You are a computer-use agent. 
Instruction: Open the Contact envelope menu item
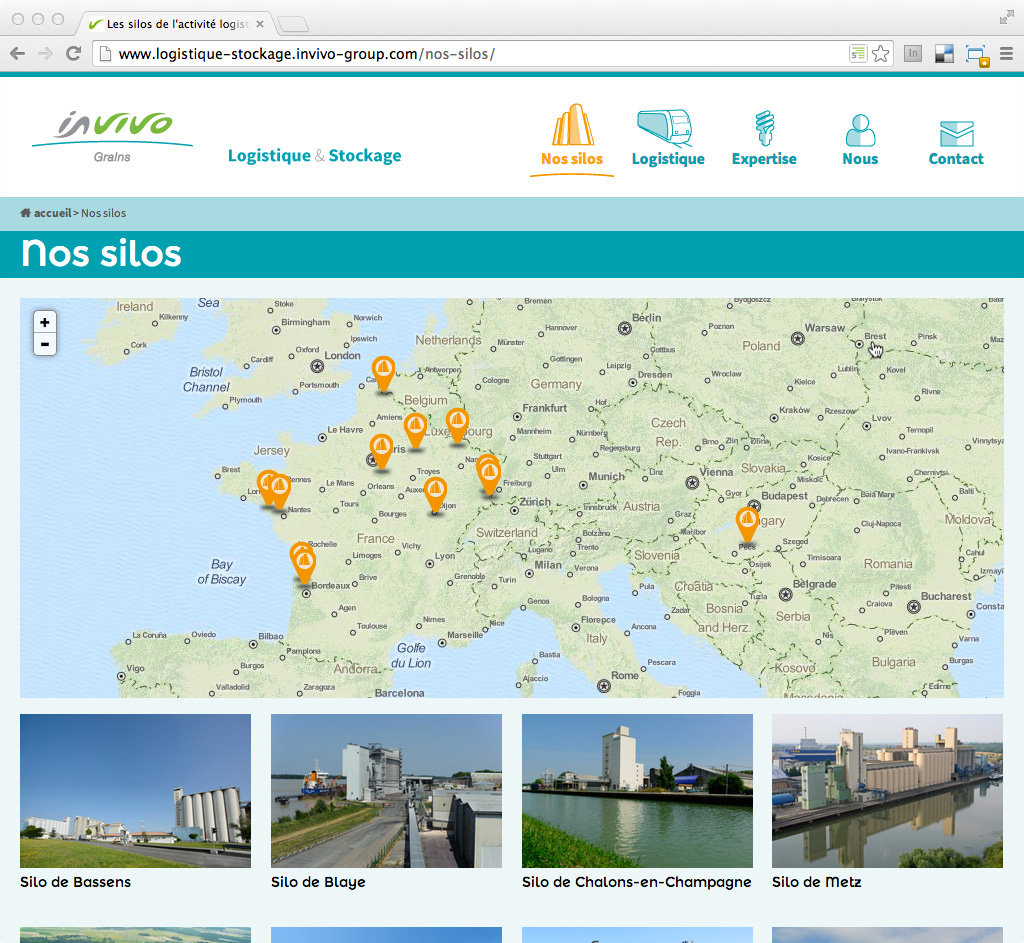click(x=956, y=143)
